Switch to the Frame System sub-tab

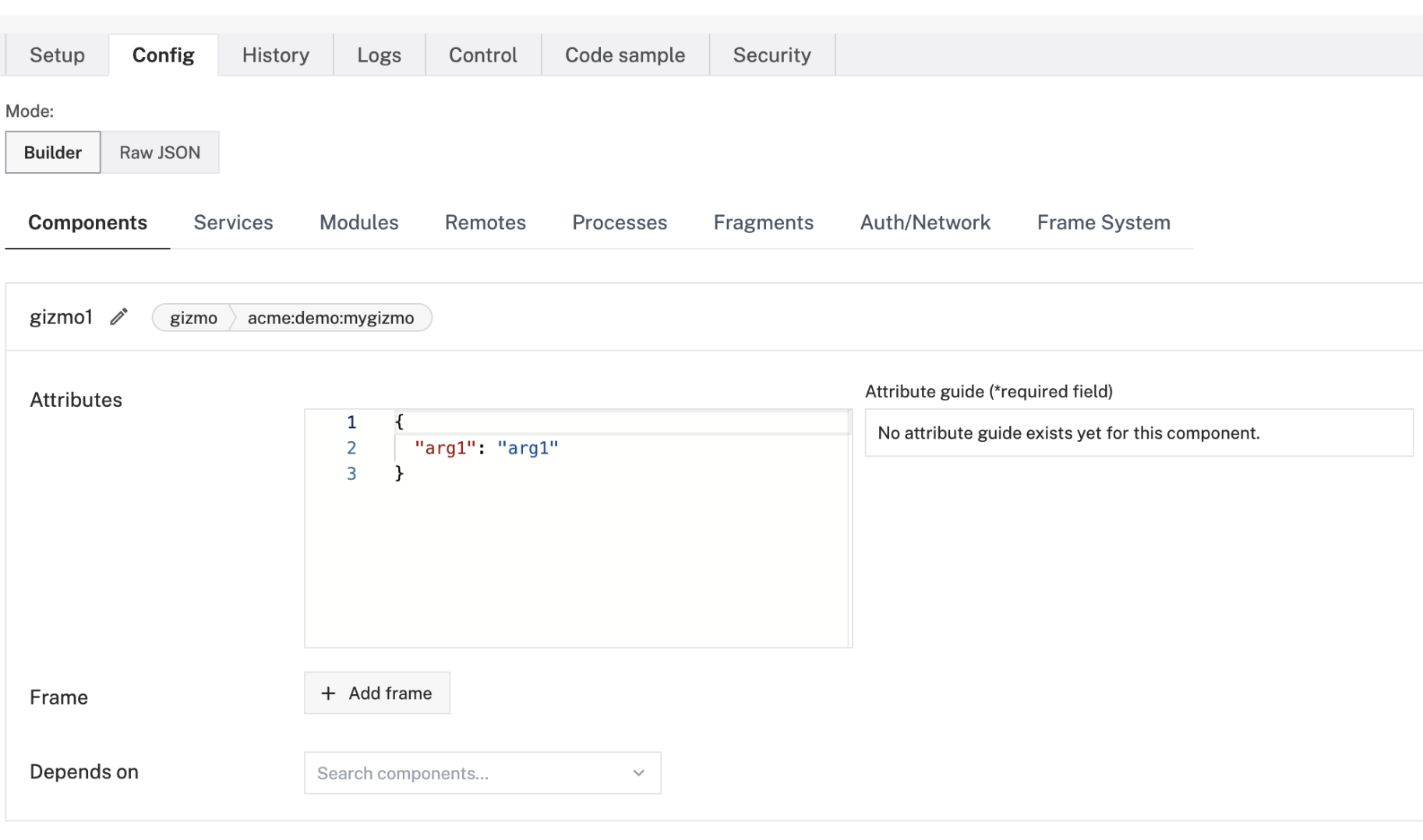(1103, 223)
